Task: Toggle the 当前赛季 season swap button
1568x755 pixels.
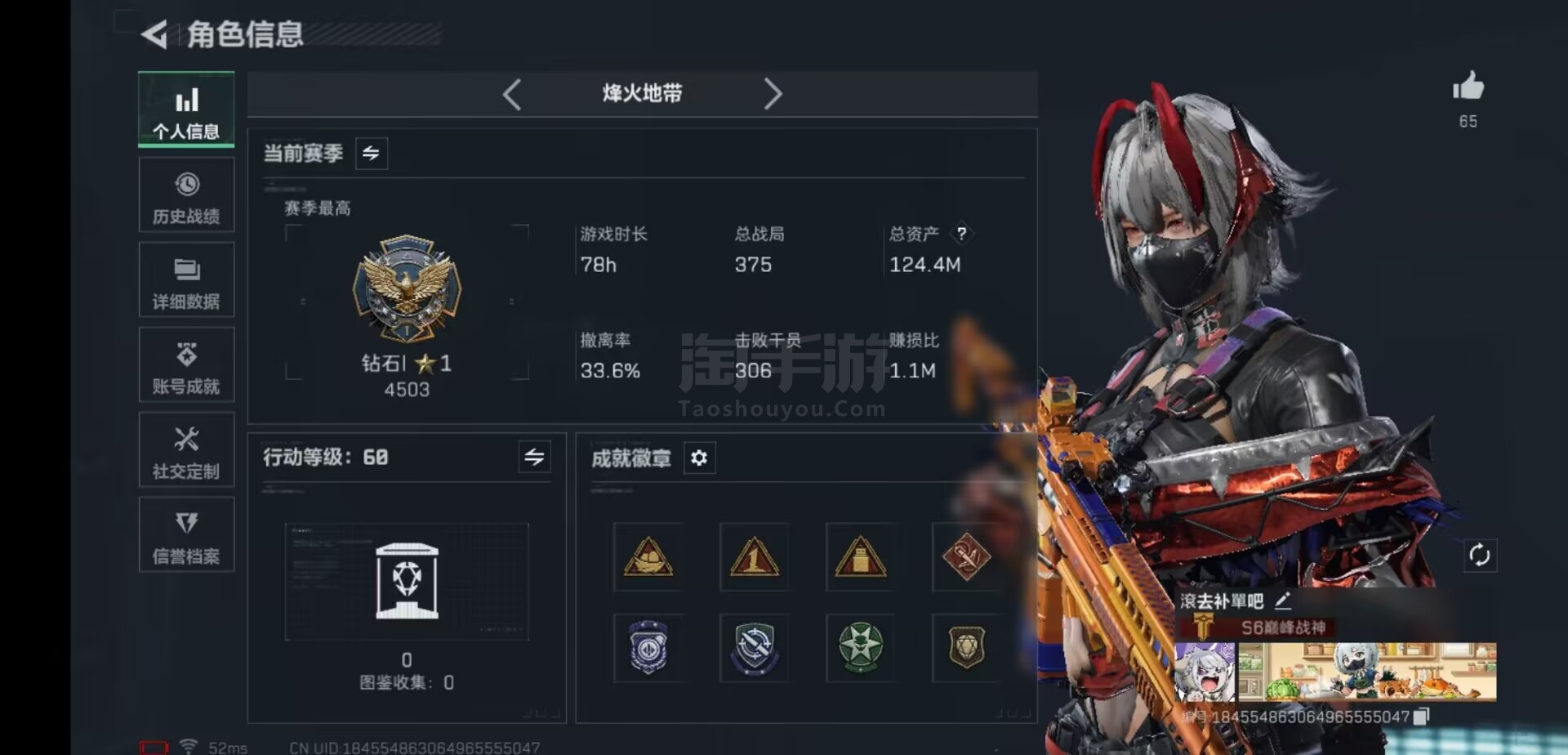Action: click(x=372, y=154)
